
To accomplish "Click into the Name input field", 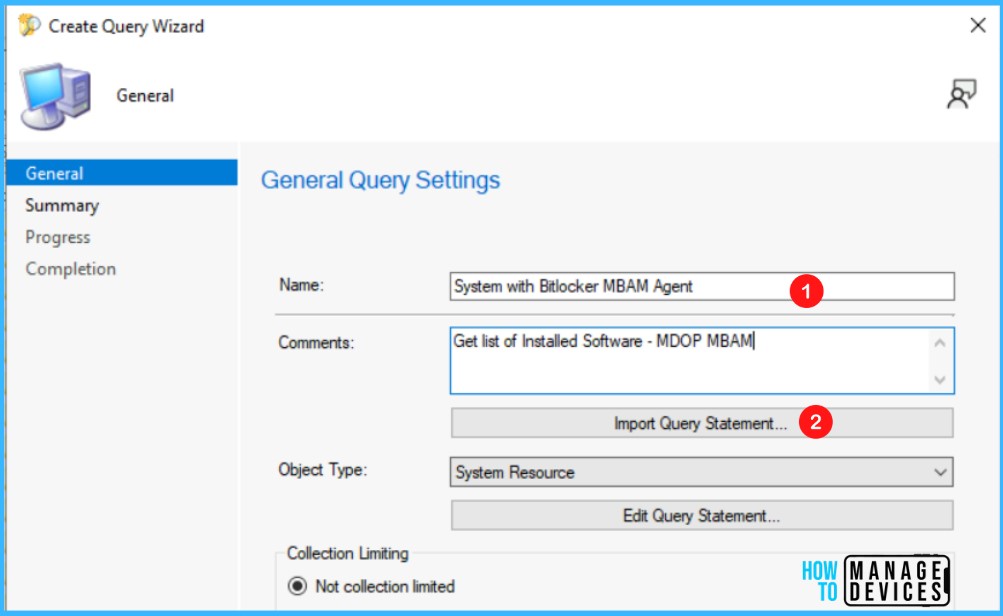I will pos(702,287).
